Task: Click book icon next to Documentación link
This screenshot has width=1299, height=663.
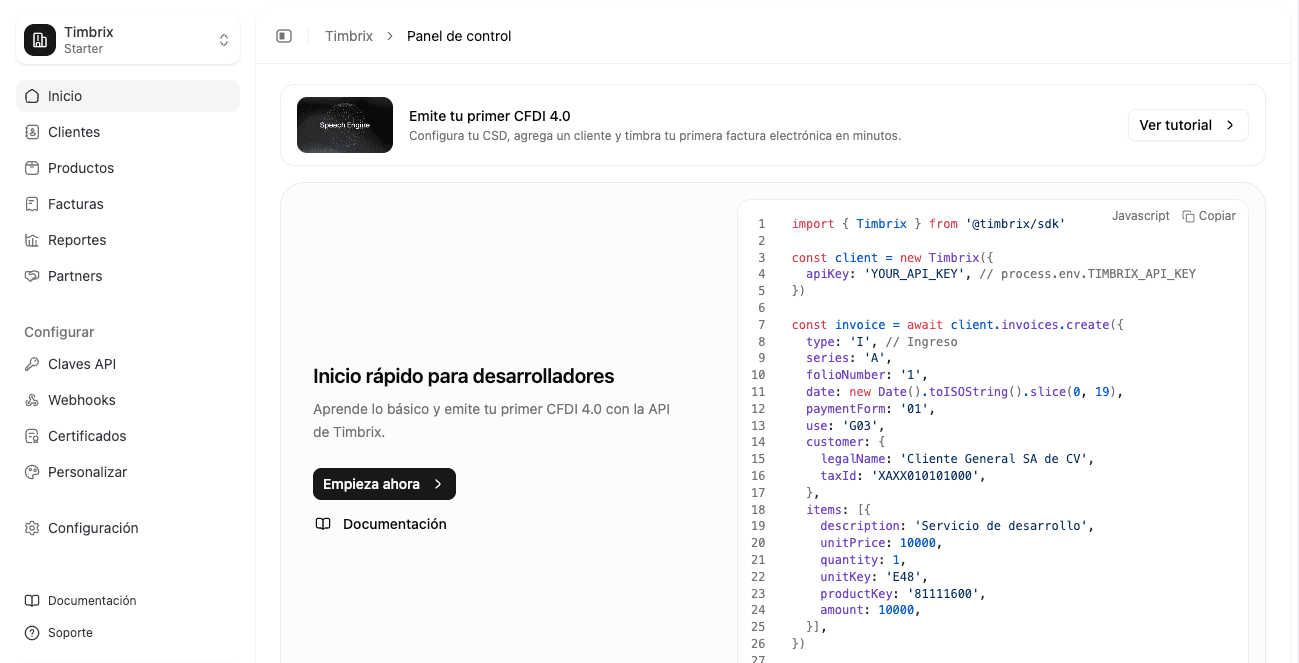Action: point(323,524)
